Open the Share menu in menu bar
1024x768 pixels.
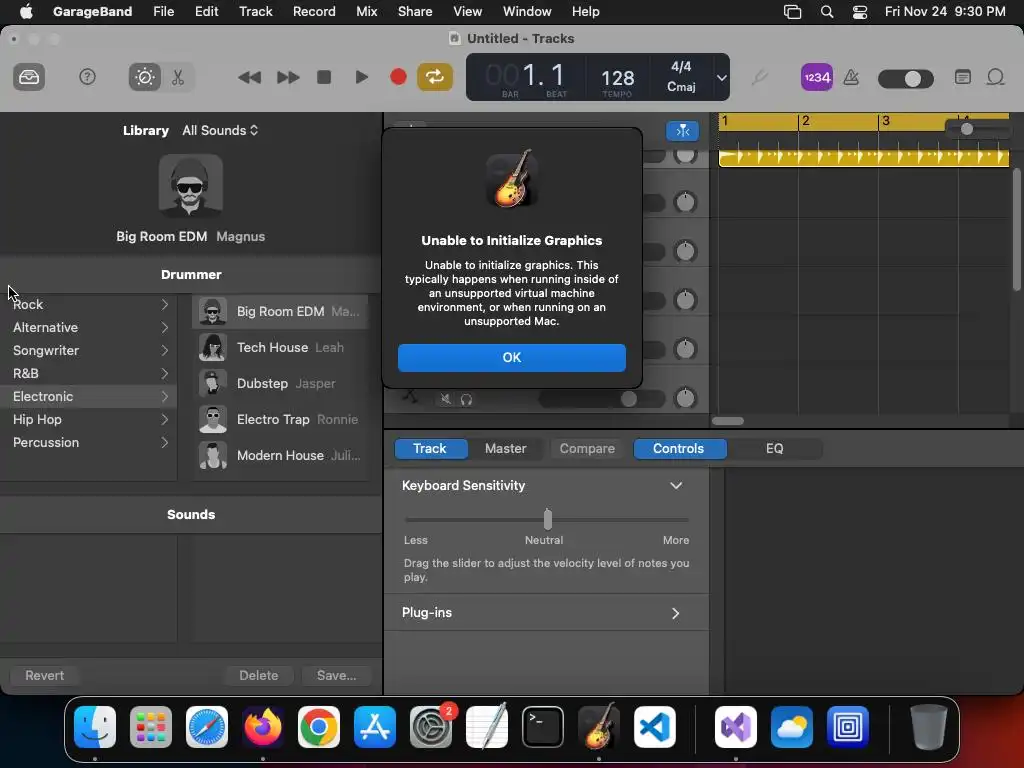click(415, 12)
